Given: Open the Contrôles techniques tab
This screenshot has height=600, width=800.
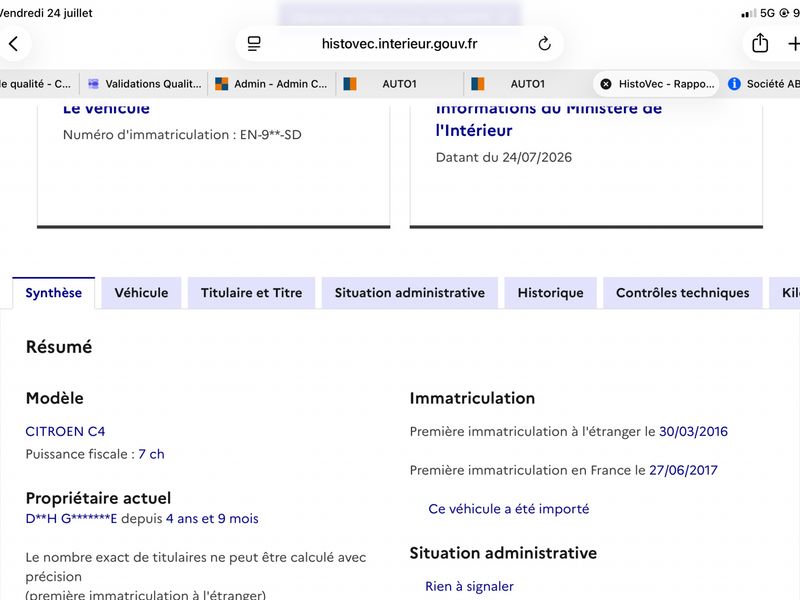Looking at the screenshot, I should click(x=683, y=293).
